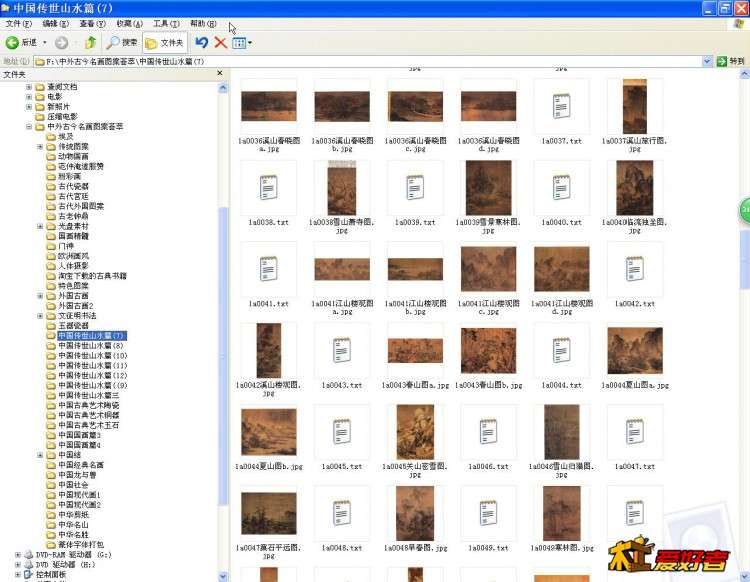Select the 1a0038.txt file icon
Image resolution: width=750 pixels, height=582 pixels.
268,187
